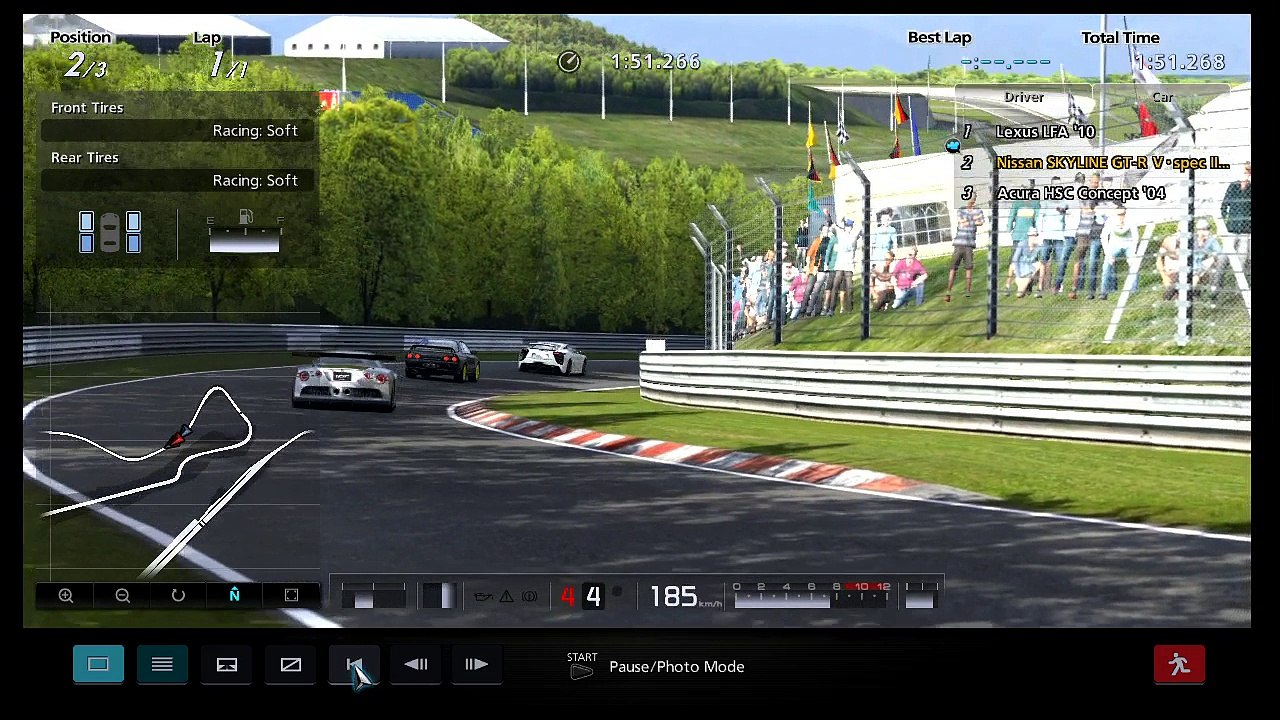Click the brake warning indicator icon
Viewport: 1280px width, 720px height.
(x=530, y=597)
